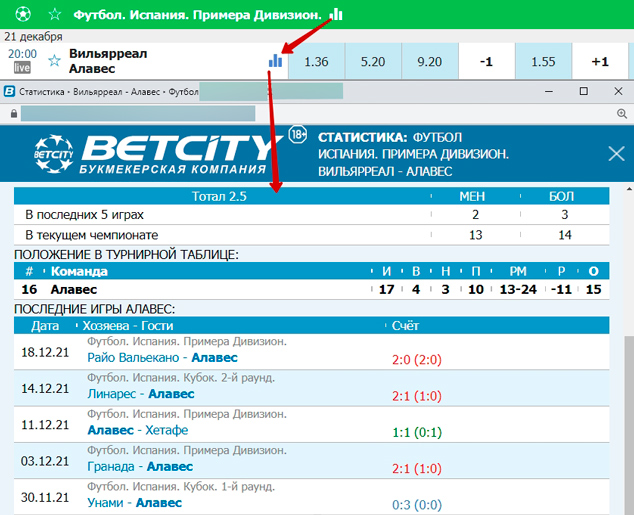Click score 1:1 (0:1) in green
The height and width of the screenshot is (515, 634).
417,433
